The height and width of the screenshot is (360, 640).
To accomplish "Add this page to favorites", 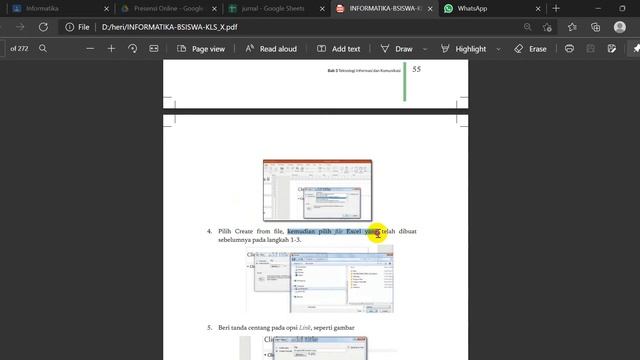I will point(547,27).
